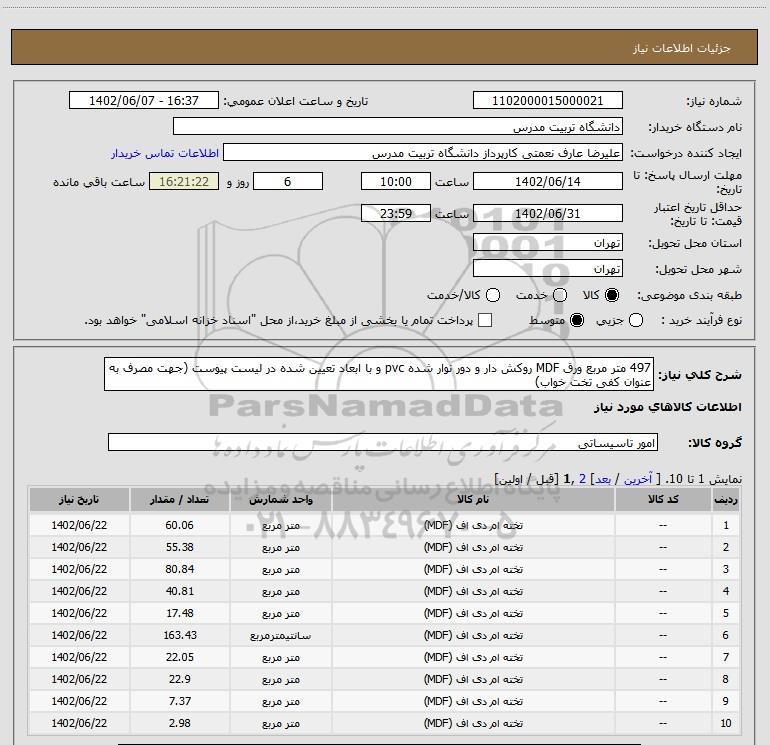Viewport: 770px width, 745px height.
Task: Click the 23:59 validity time field
Action: click(396, 213)
